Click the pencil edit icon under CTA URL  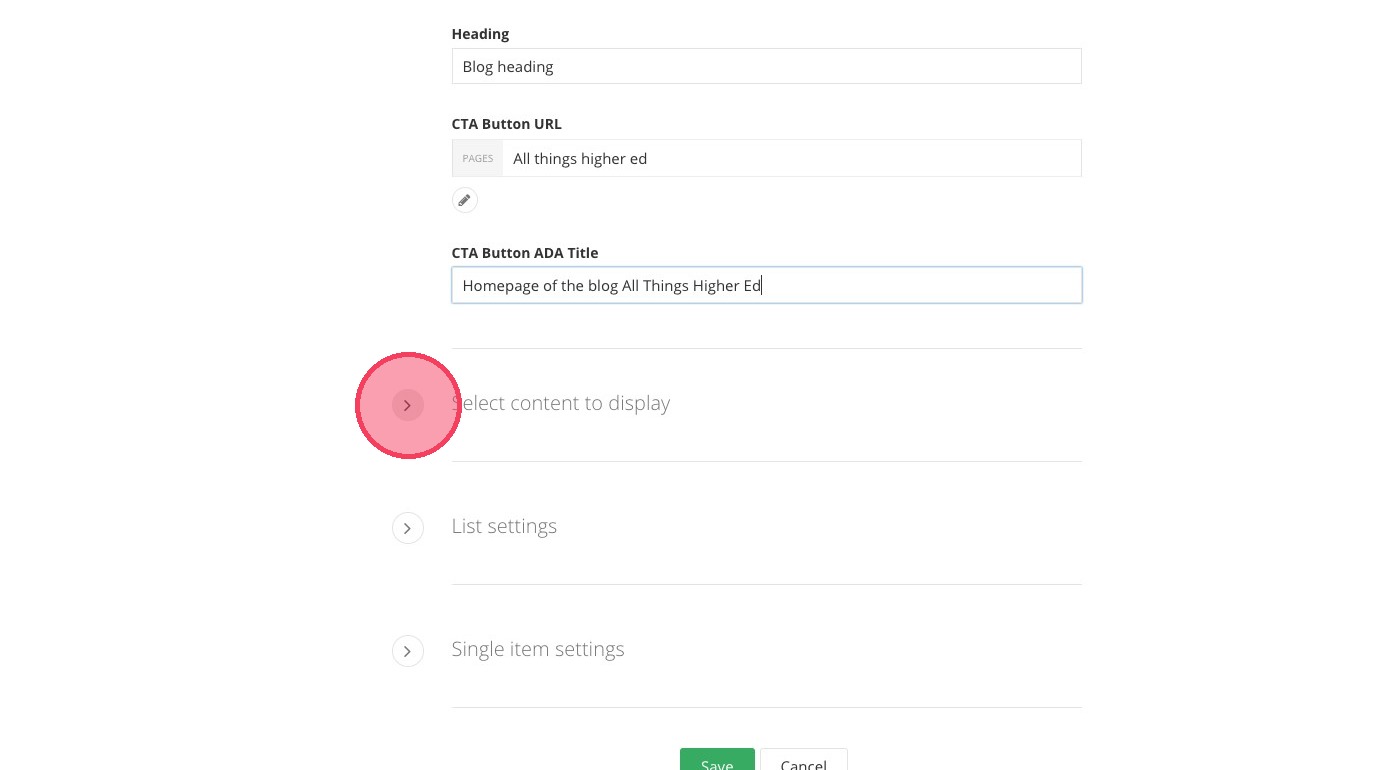464,200
